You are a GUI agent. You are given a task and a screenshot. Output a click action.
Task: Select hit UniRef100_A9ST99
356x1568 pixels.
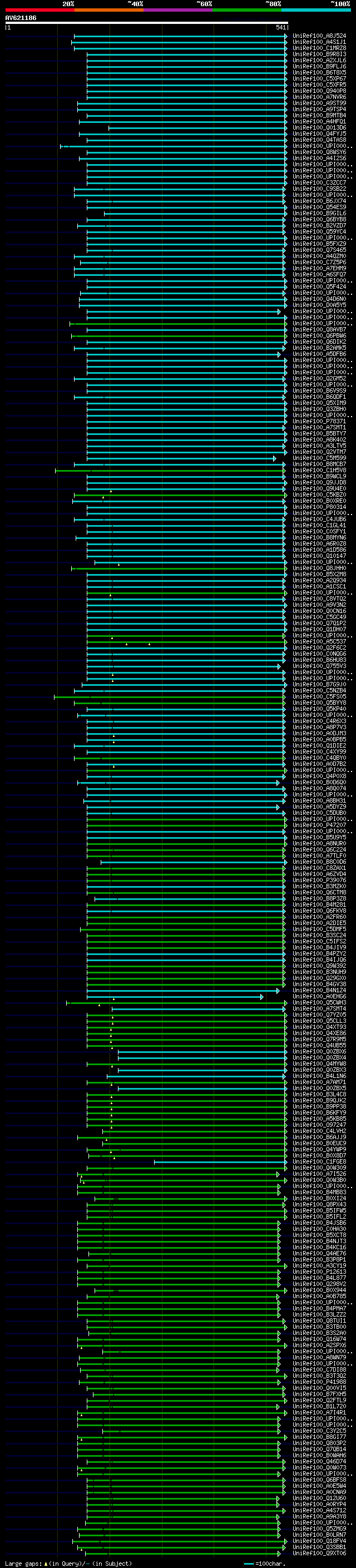[x=319, y=103]
